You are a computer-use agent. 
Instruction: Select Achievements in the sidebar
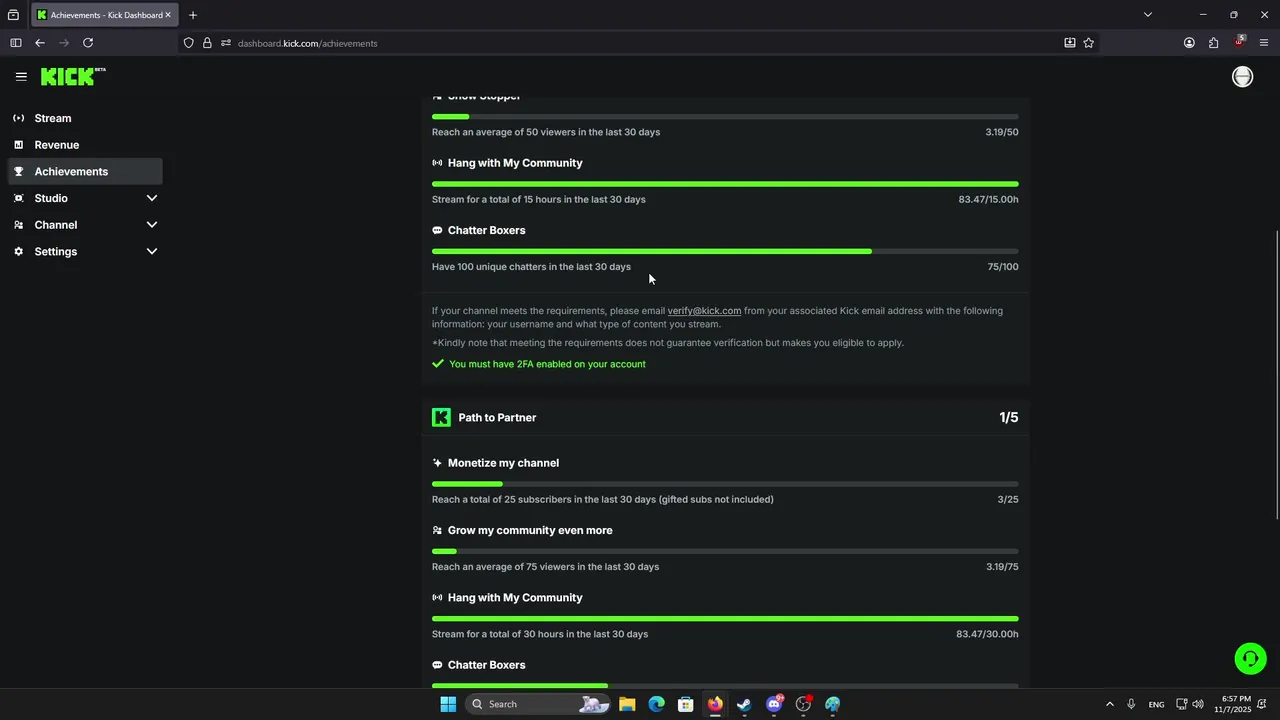[85, 171]
